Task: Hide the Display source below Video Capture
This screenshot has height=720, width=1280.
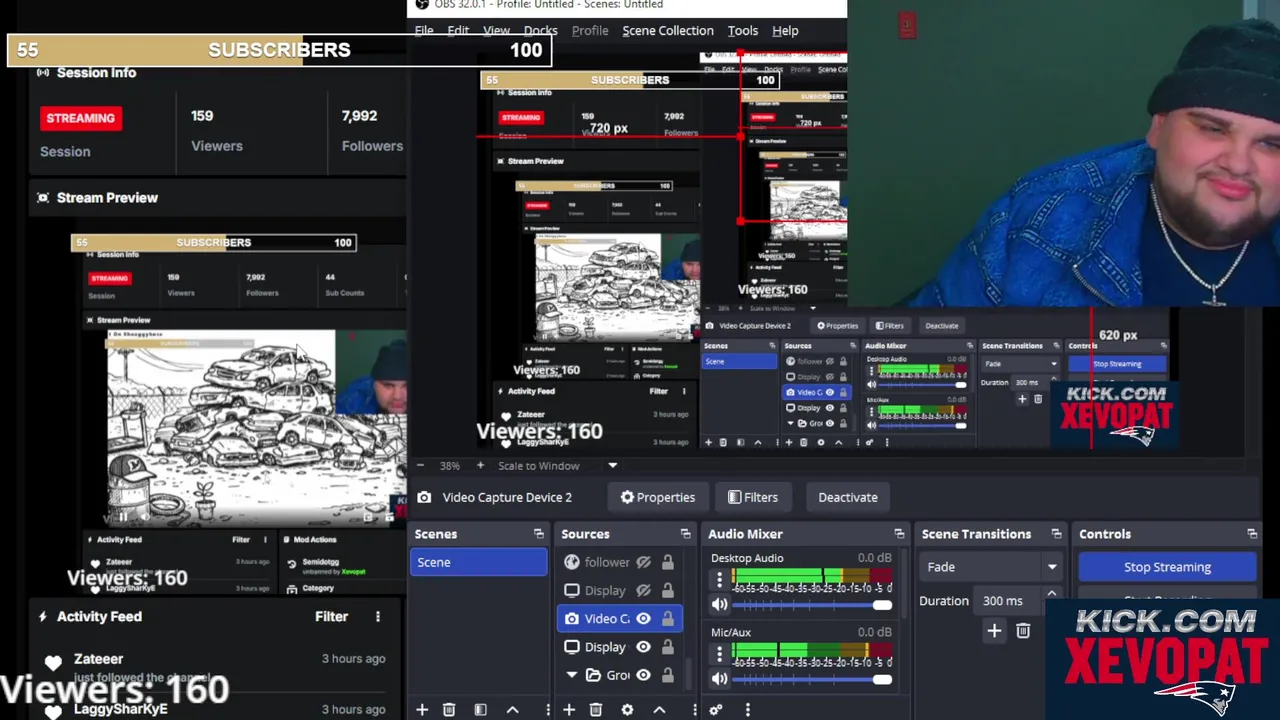Action: (x=643, y=647)
